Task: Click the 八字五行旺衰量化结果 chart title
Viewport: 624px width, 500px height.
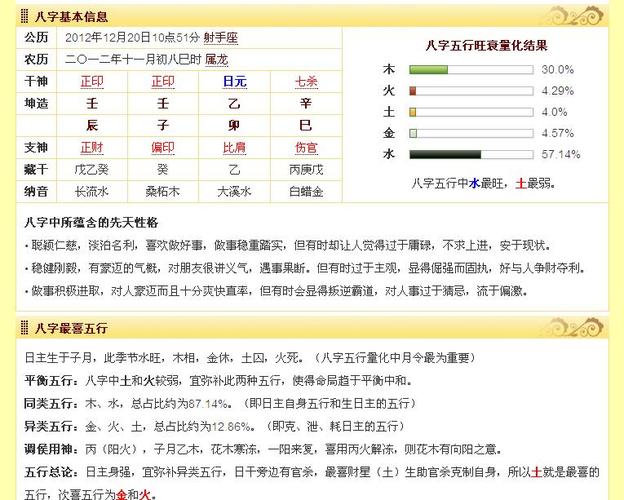Action: coord(486,46)
